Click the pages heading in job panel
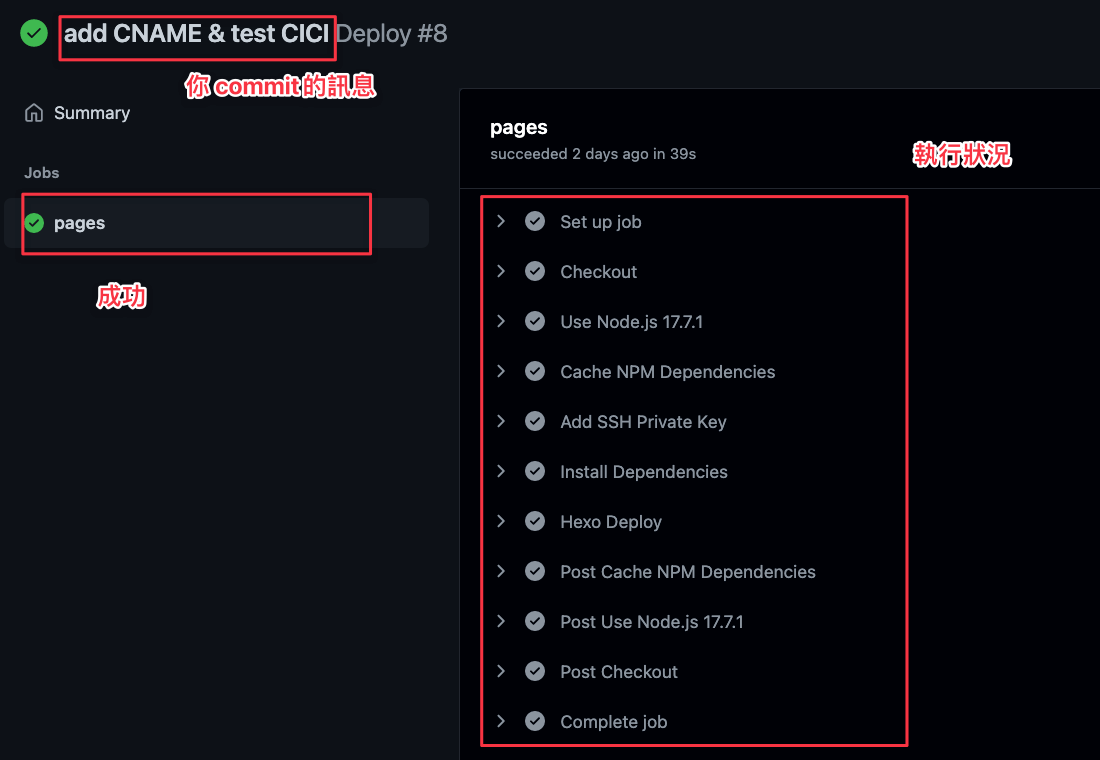The width and height of the screenshot is (1100, 760). (519, 128)
